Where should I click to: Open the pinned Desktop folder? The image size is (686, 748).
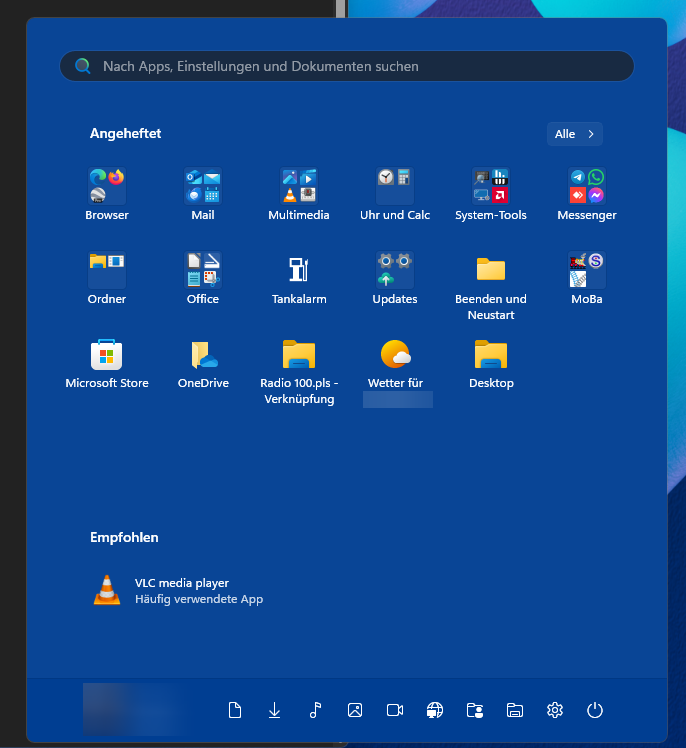pos(491,354)
